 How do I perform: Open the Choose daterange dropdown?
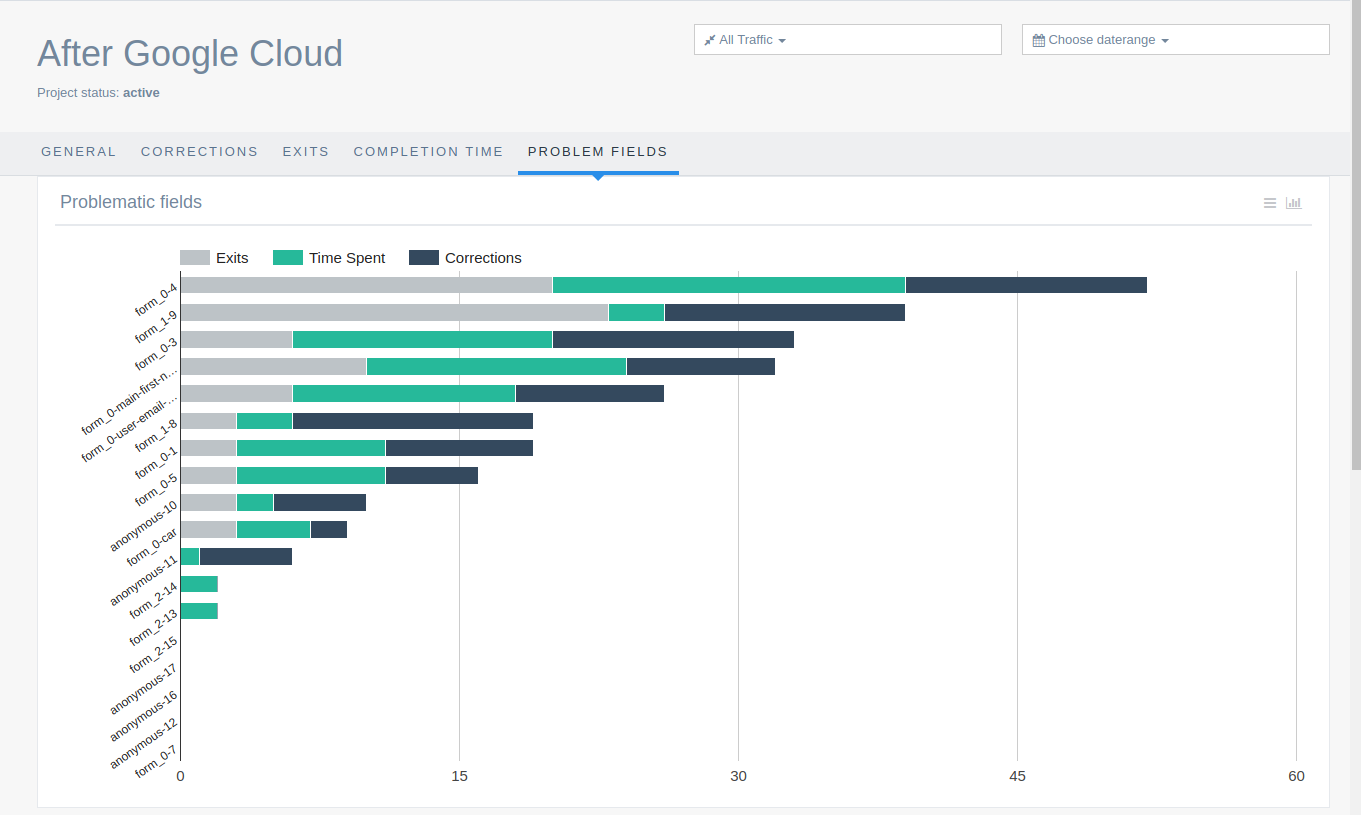pyautogui.click(x=1176, y=39)
